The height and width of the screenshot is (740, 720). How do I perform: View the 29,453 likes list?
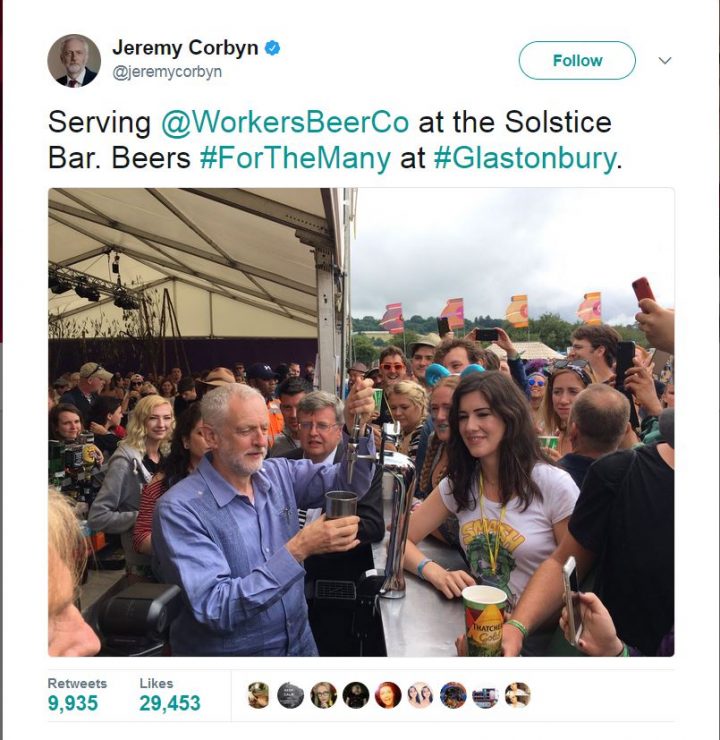[170, 695]
